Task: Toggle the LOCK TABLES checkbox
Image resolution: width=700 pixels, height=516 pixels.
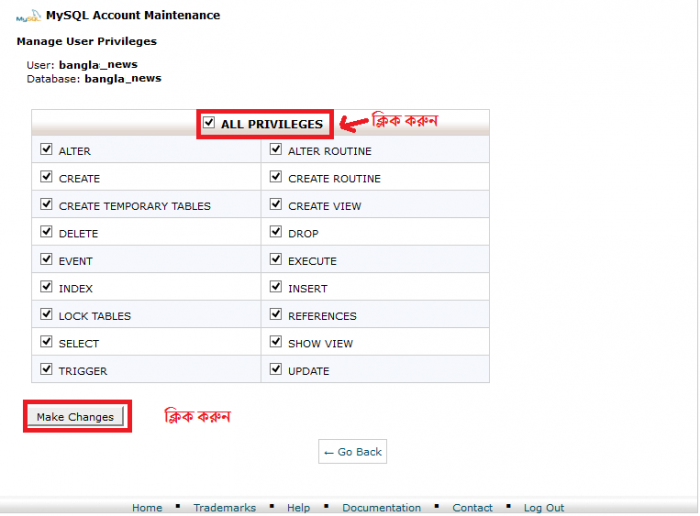Action: (x=46, y=314)
